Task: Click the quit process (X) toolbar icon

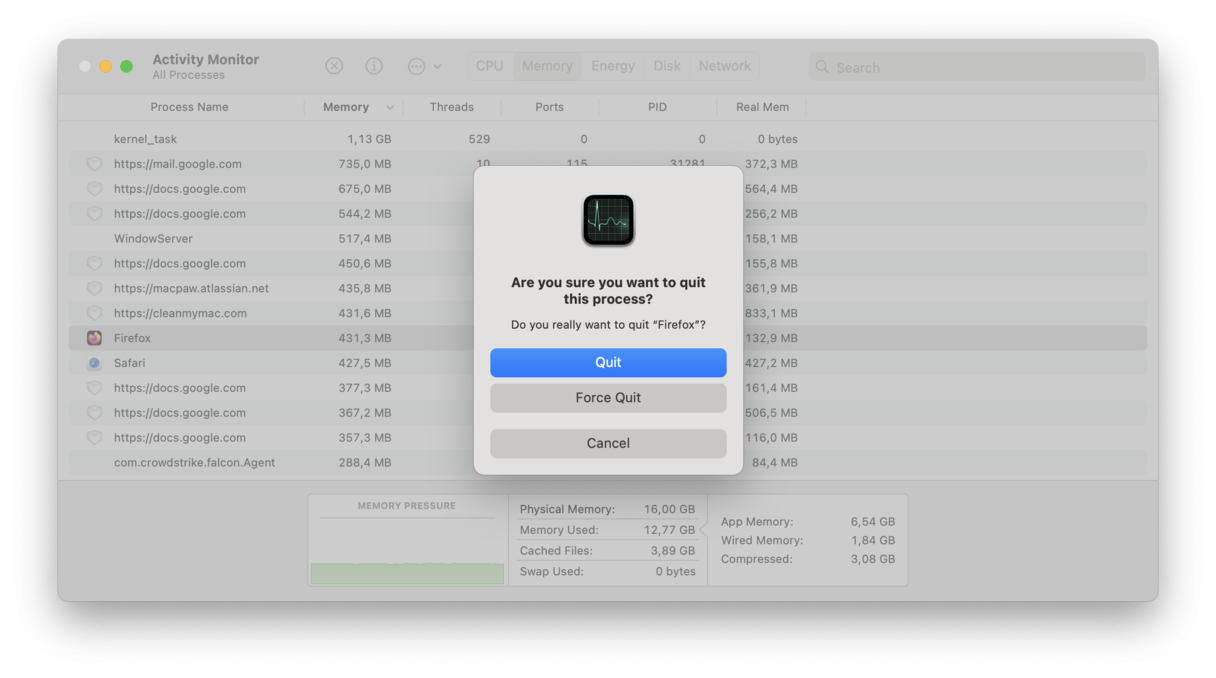Action: pyautogui.click(x=334, y=65)
